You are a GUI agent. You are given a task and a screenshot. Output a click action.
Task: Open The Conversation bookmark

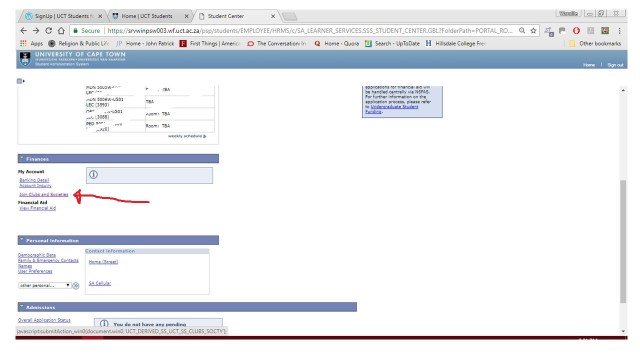click(x=276, y=43)
